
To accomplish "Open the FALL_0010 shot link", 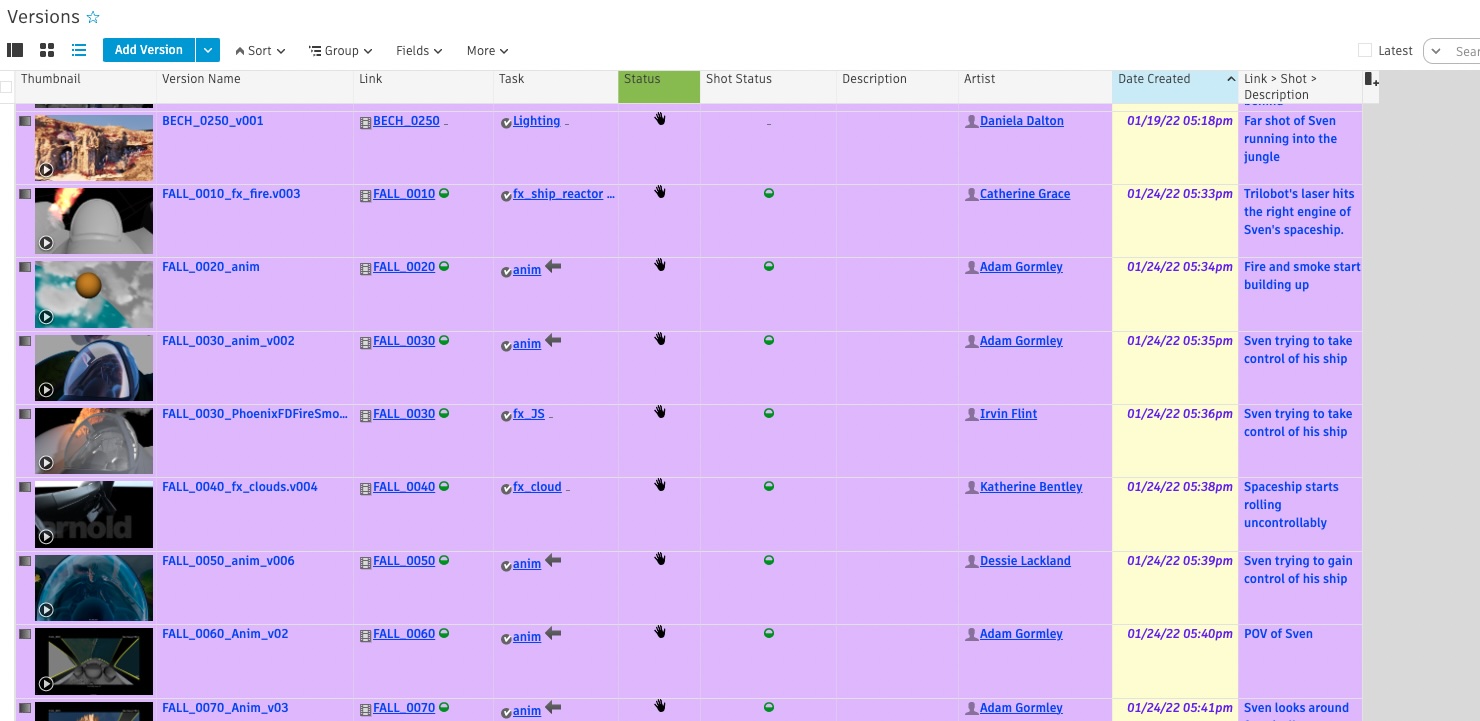I will pos(404,194).
